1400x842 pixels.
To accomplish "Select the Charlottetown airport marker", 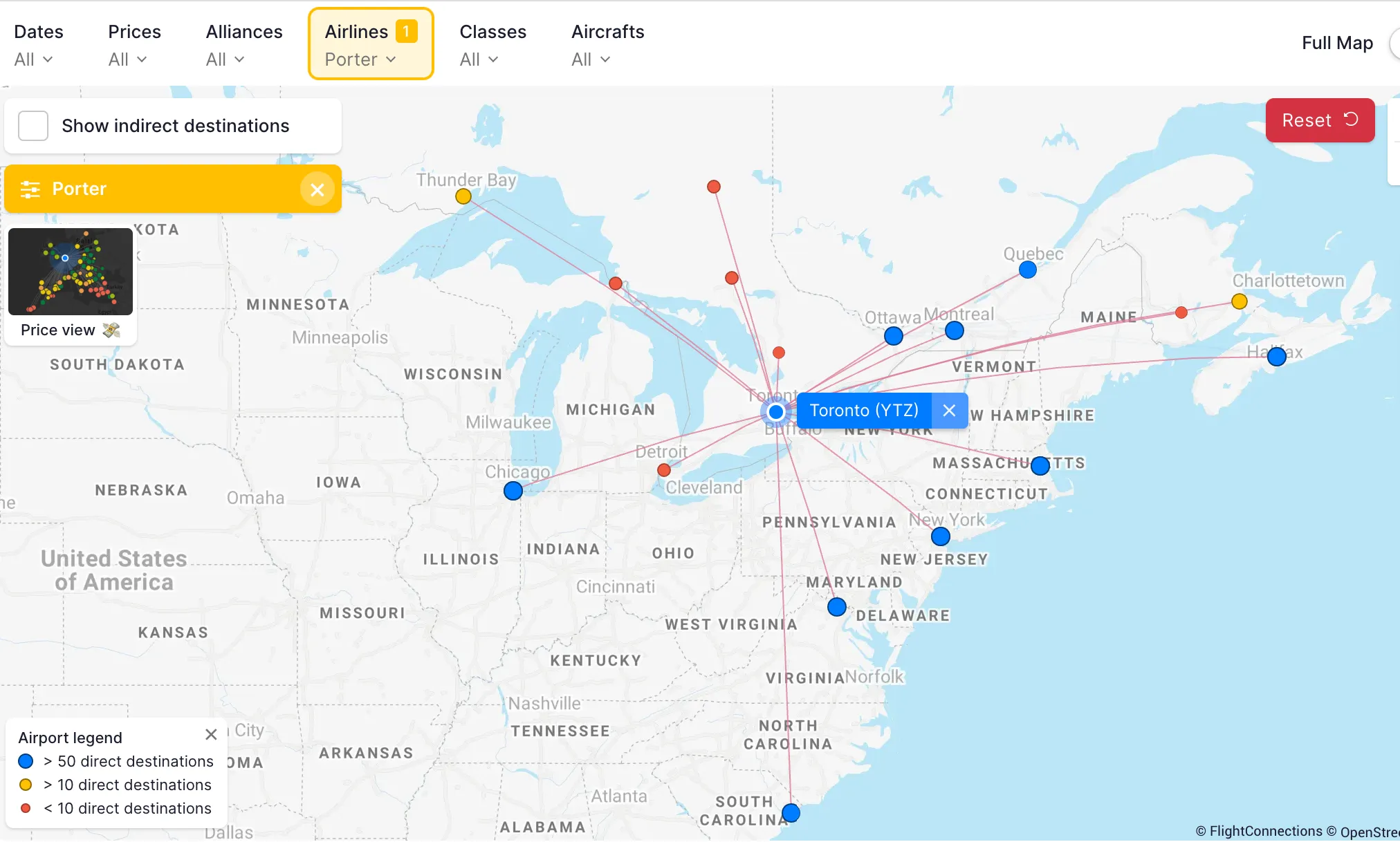I will [x=1240, y=301].
